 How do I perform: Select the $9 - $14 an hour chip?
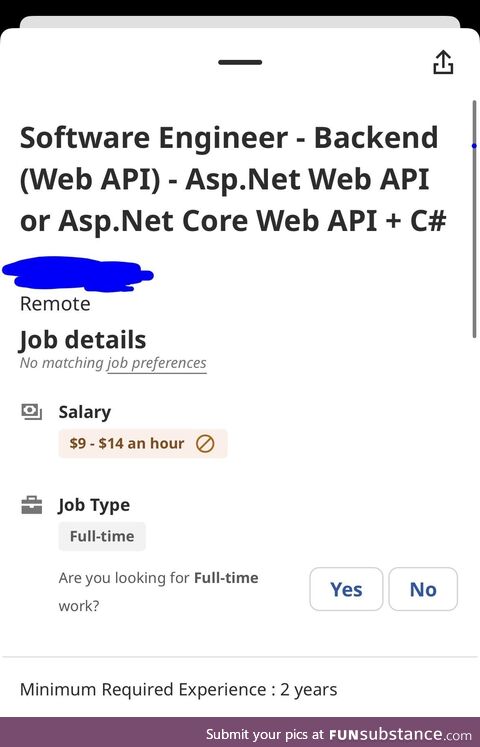[143, 444]
